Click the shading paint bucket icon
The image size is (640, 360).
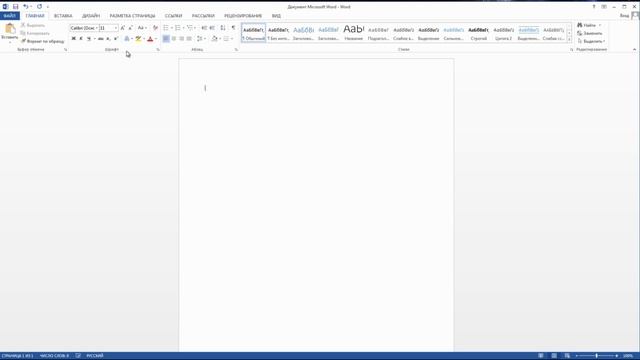tap(214, 39)
